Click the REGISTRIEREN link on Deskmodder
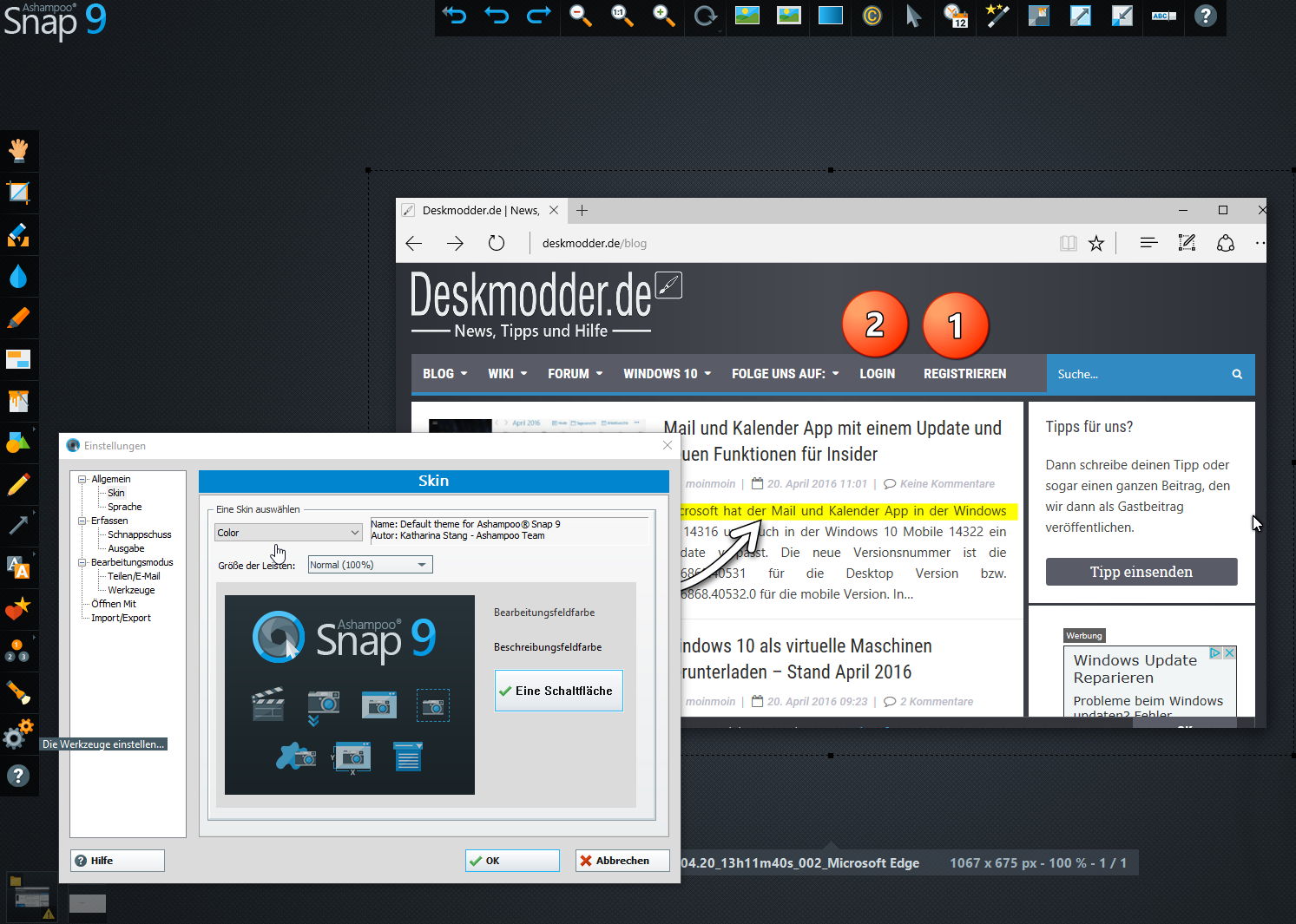Image resolution: width=1296 pixels, height=924 pixels. pos(964,374)
